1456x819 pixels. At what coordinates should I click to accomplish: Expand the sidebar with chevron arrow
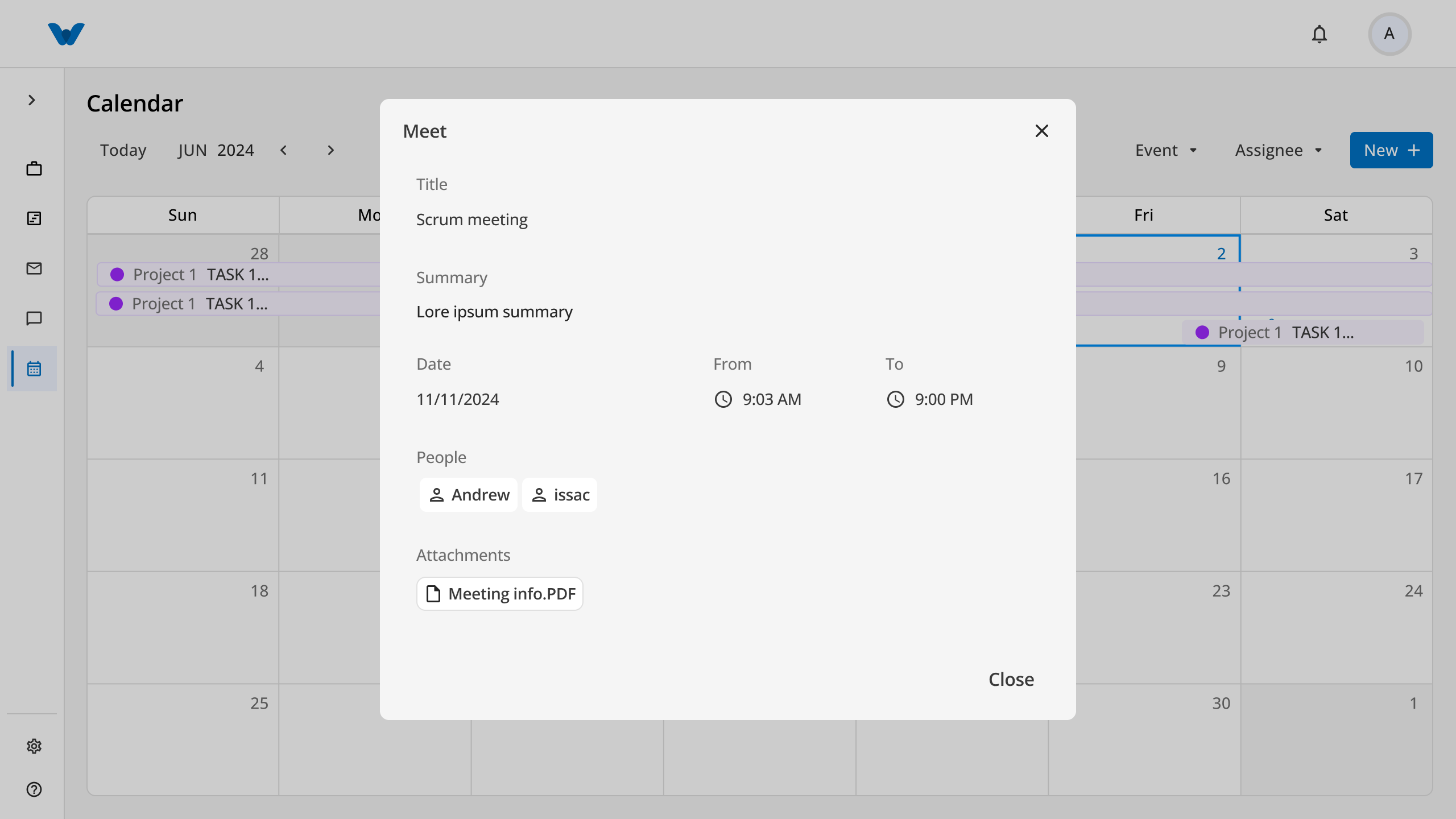point(32,100)
